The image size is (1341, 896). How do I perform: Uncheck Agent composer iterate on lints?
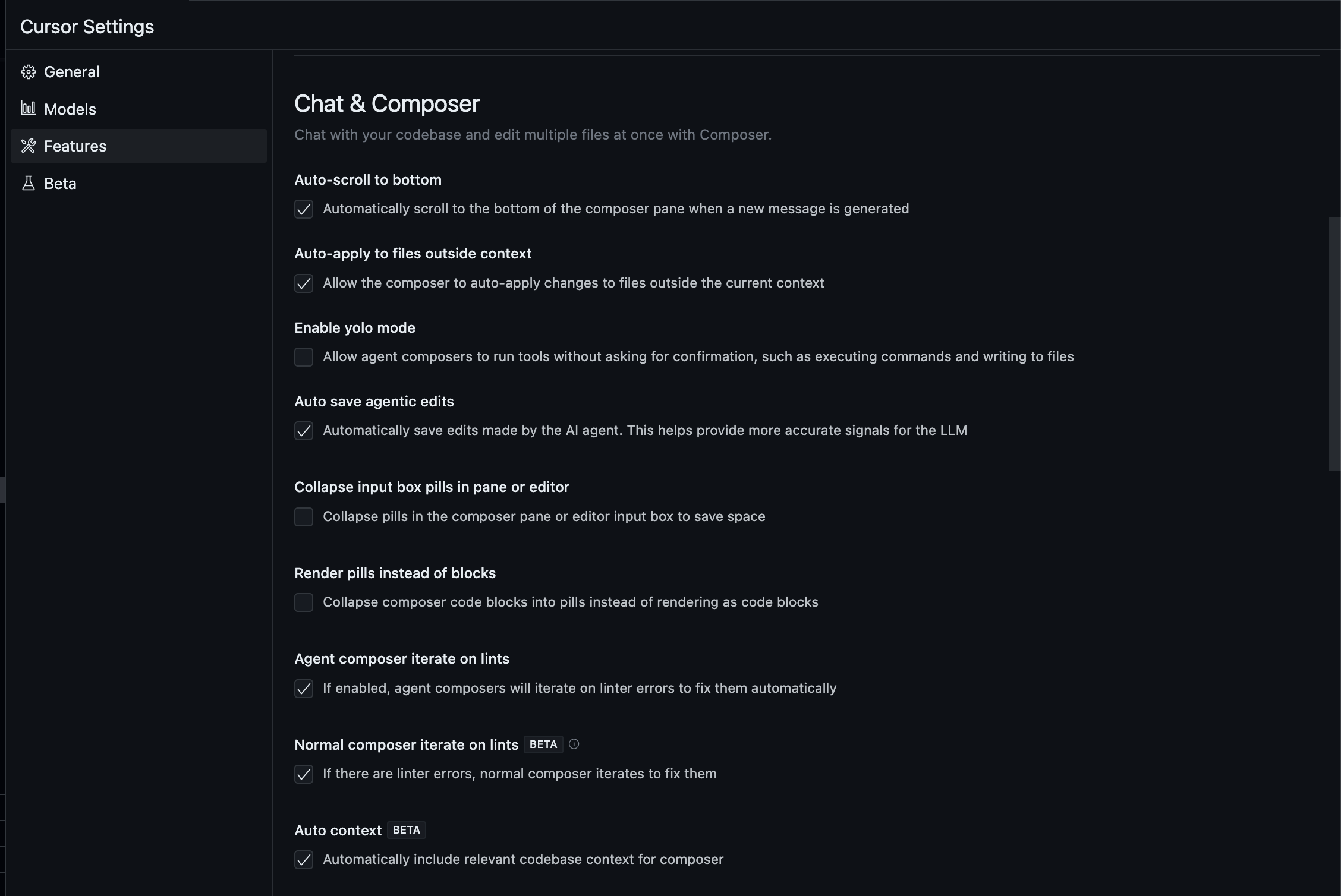304,689
